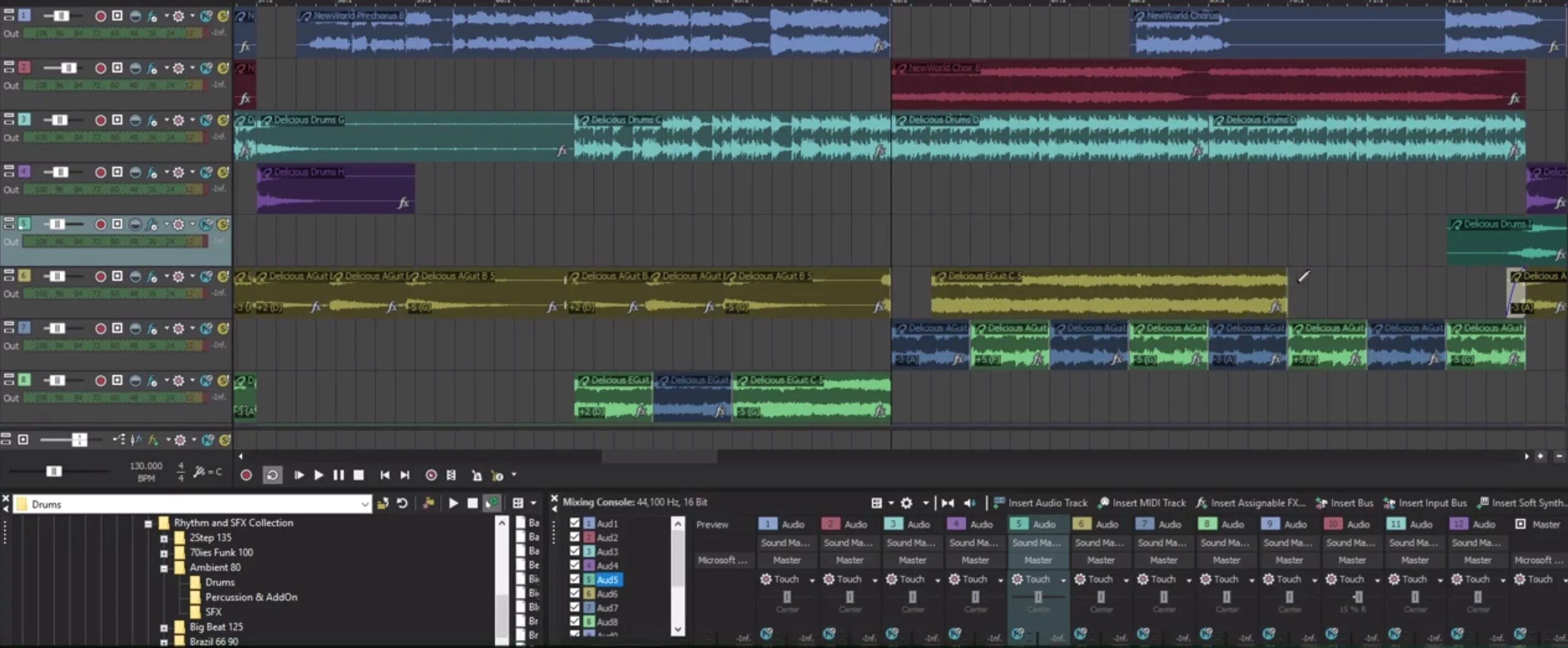Adjust the volume slider on track 6
The width and height of the screenshot is (1568, 648).
pos(57,277)
